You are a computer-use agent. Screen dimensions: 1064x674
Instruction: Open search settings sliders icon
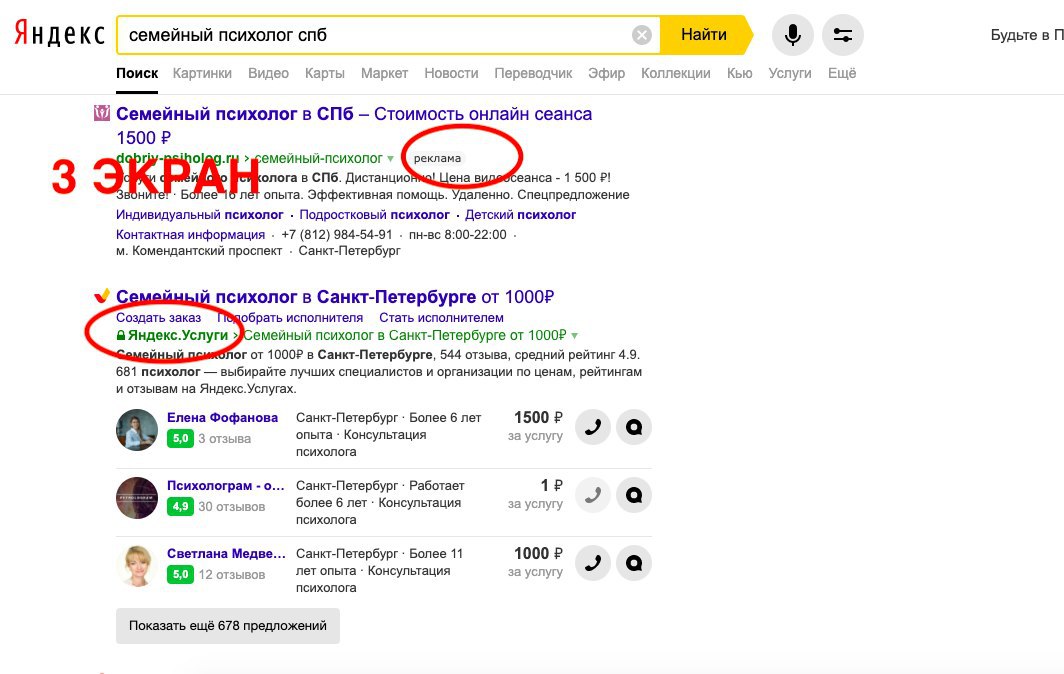click(x=842, y=35)
